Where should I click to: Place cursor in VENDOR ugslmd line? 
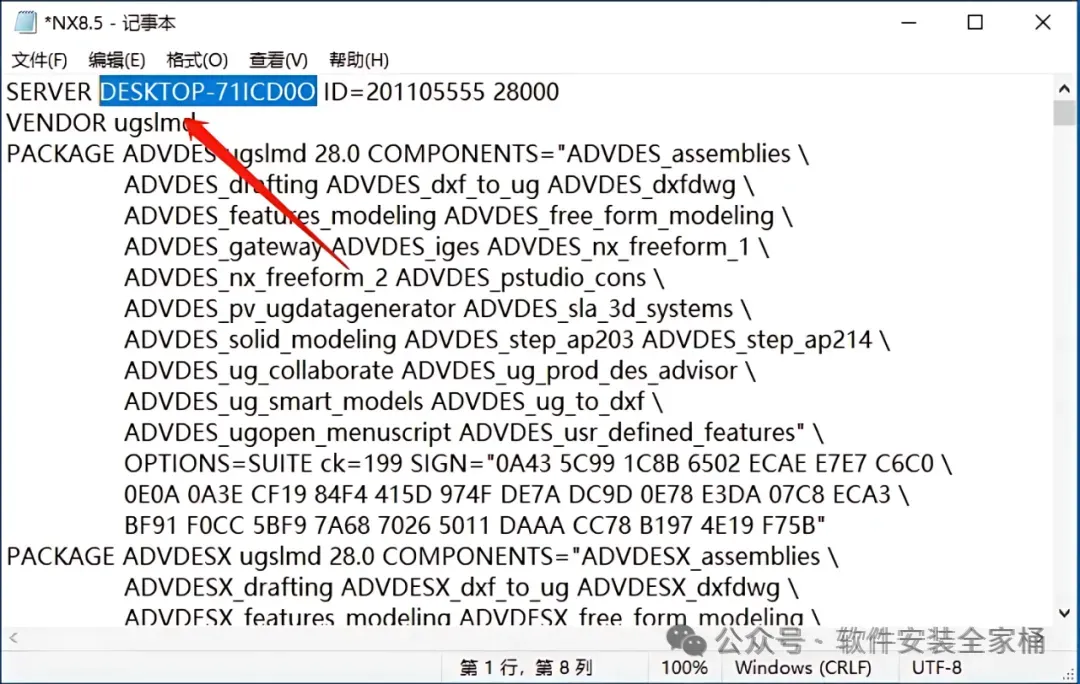[101, 123]
